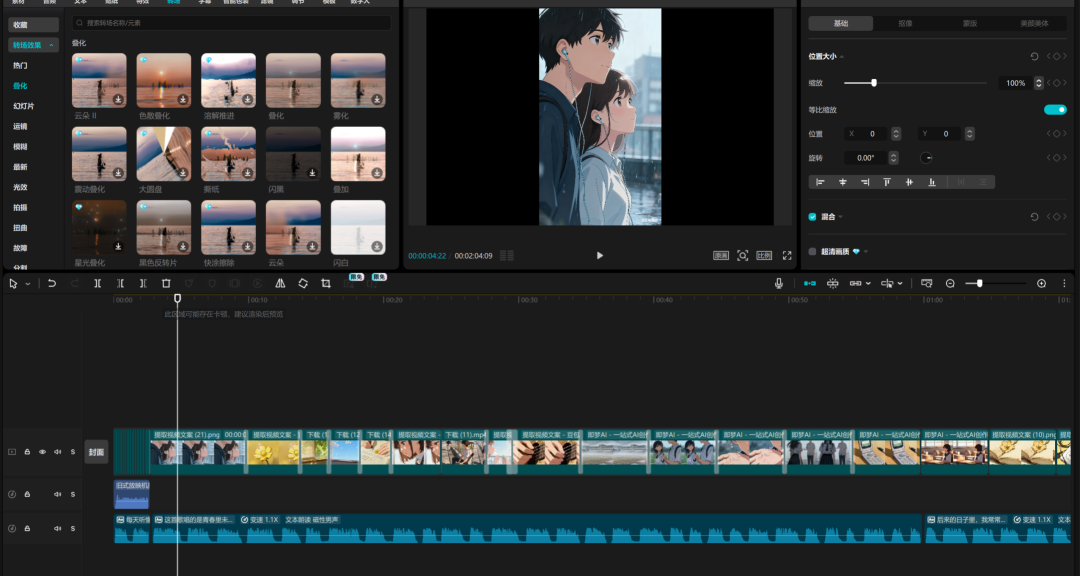Switch to the 美颜美体 tab
Image resolution: width=1080 pixels, height=576 pixels.
pyautogui.click(x=1034, y=23)
